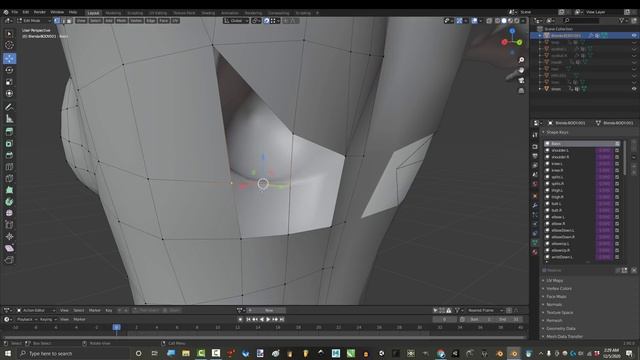Select the Select Box tool
640x360 pixels.
9,34
